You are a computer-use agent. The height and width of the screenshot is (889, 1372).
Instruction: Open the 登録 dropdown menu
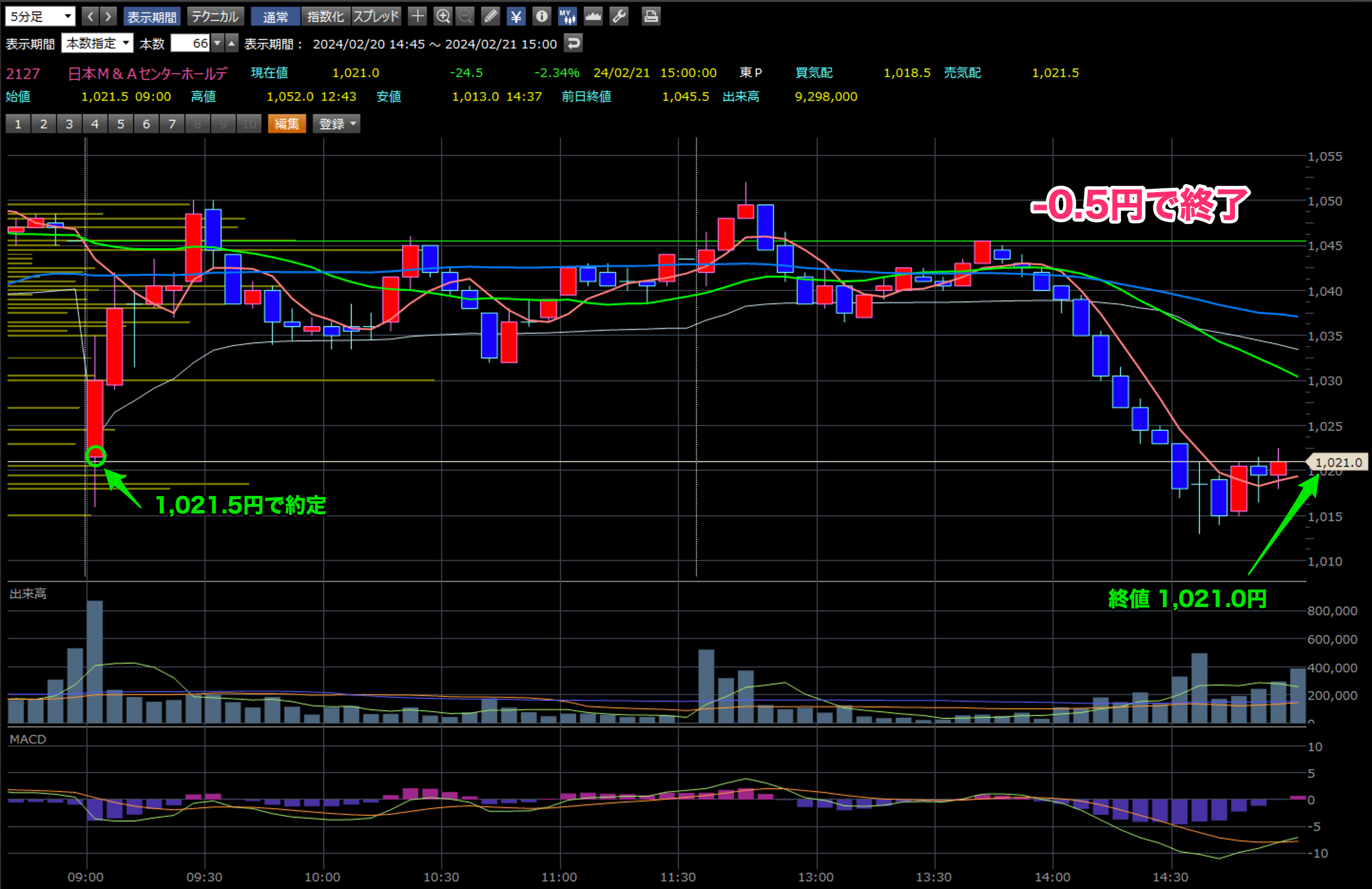click(x=337, y=124)
